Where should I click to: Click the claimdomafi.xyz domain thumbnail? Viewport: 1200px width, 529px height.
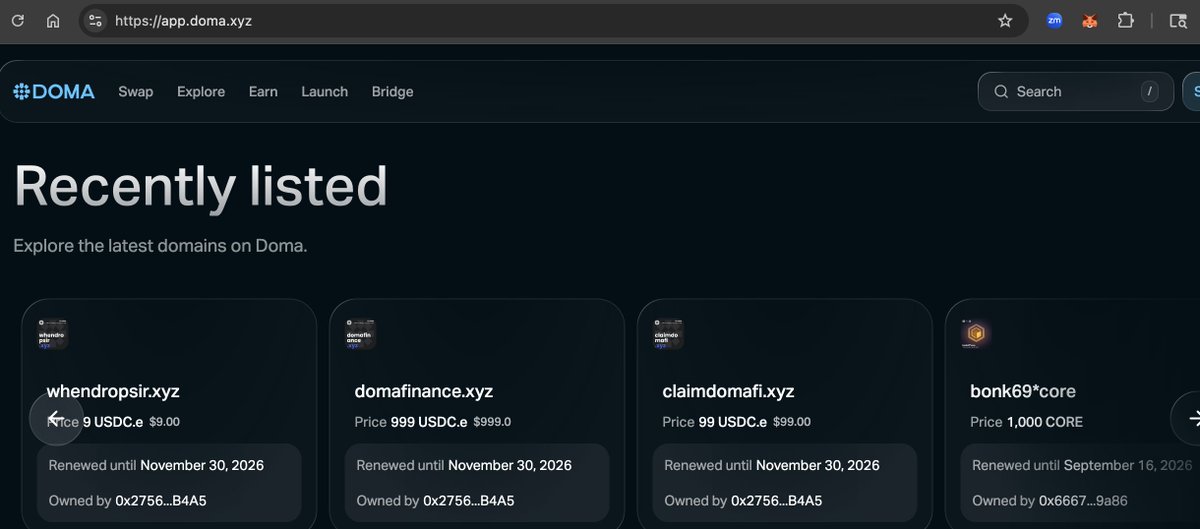[667, 333]
